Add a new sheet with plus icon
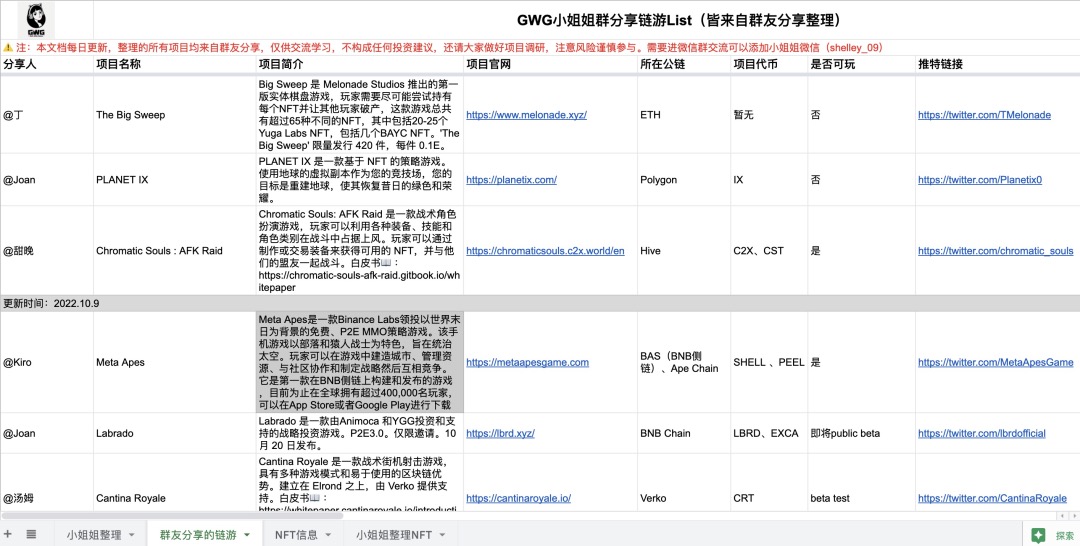This screenshot has width=1080, height=546. [x=8, y=534]
